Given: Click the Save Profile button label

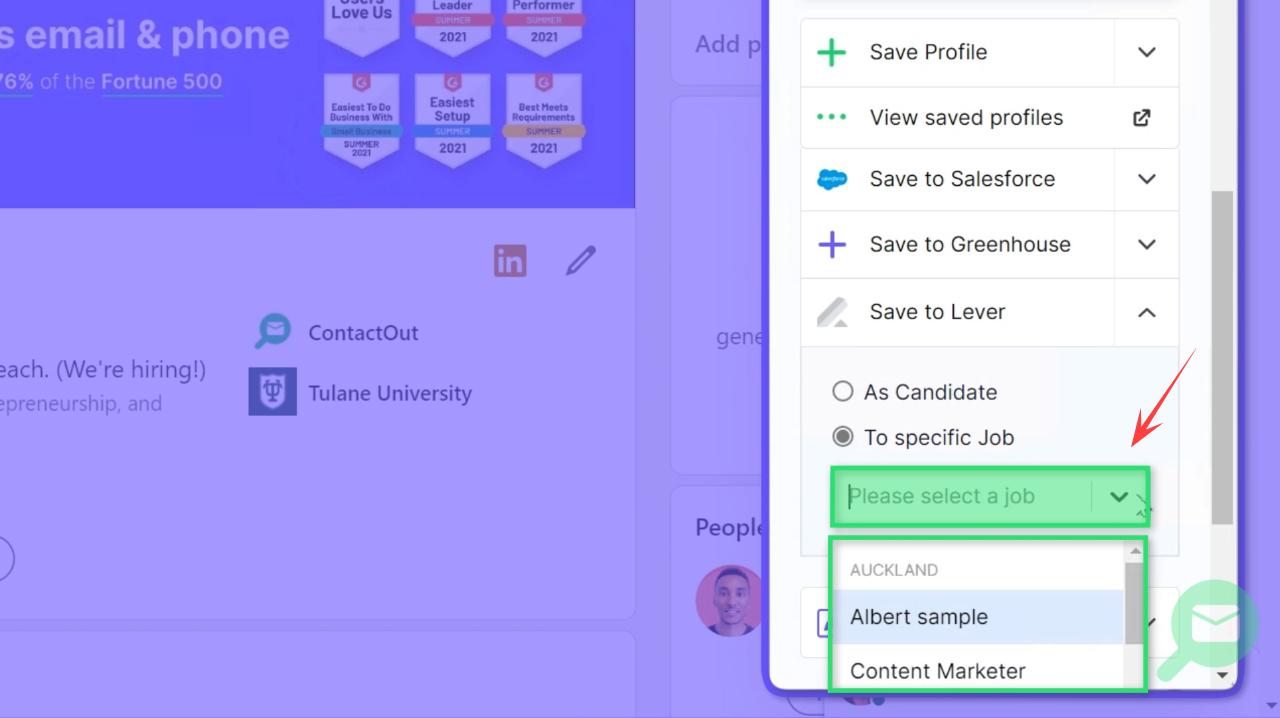Looking at the screenshot, I should 928,52.
